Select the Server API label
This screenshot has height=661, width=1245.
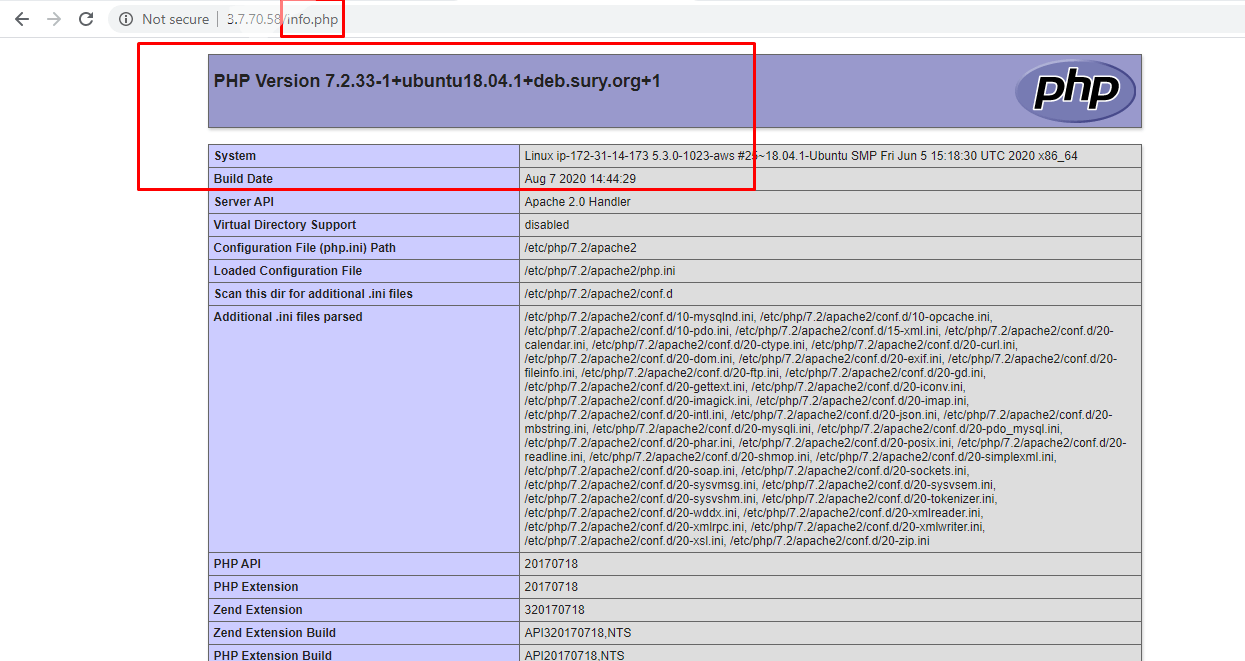pos(242,202)
